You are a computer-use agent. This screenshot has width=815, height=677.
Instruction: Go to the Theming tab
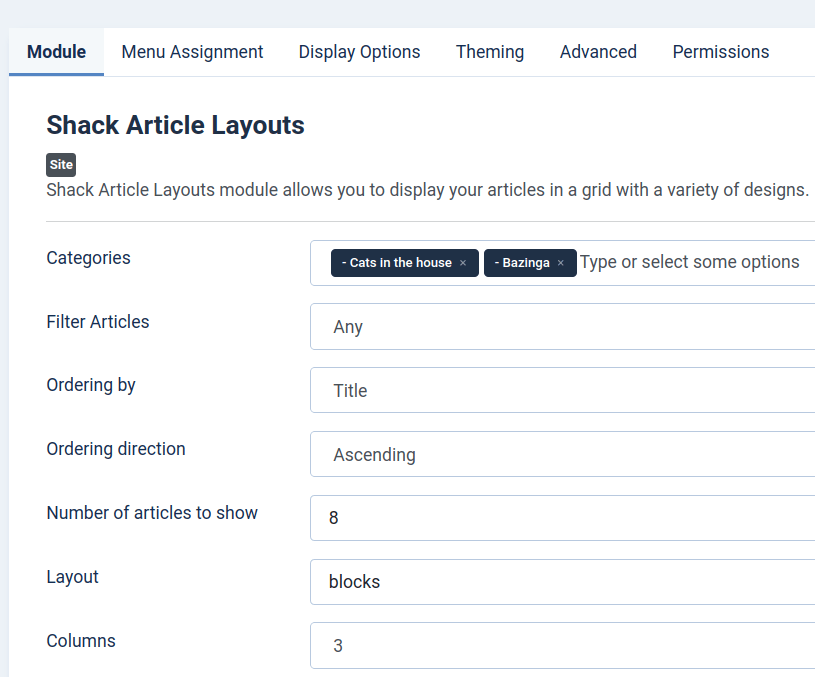point(490,52)
